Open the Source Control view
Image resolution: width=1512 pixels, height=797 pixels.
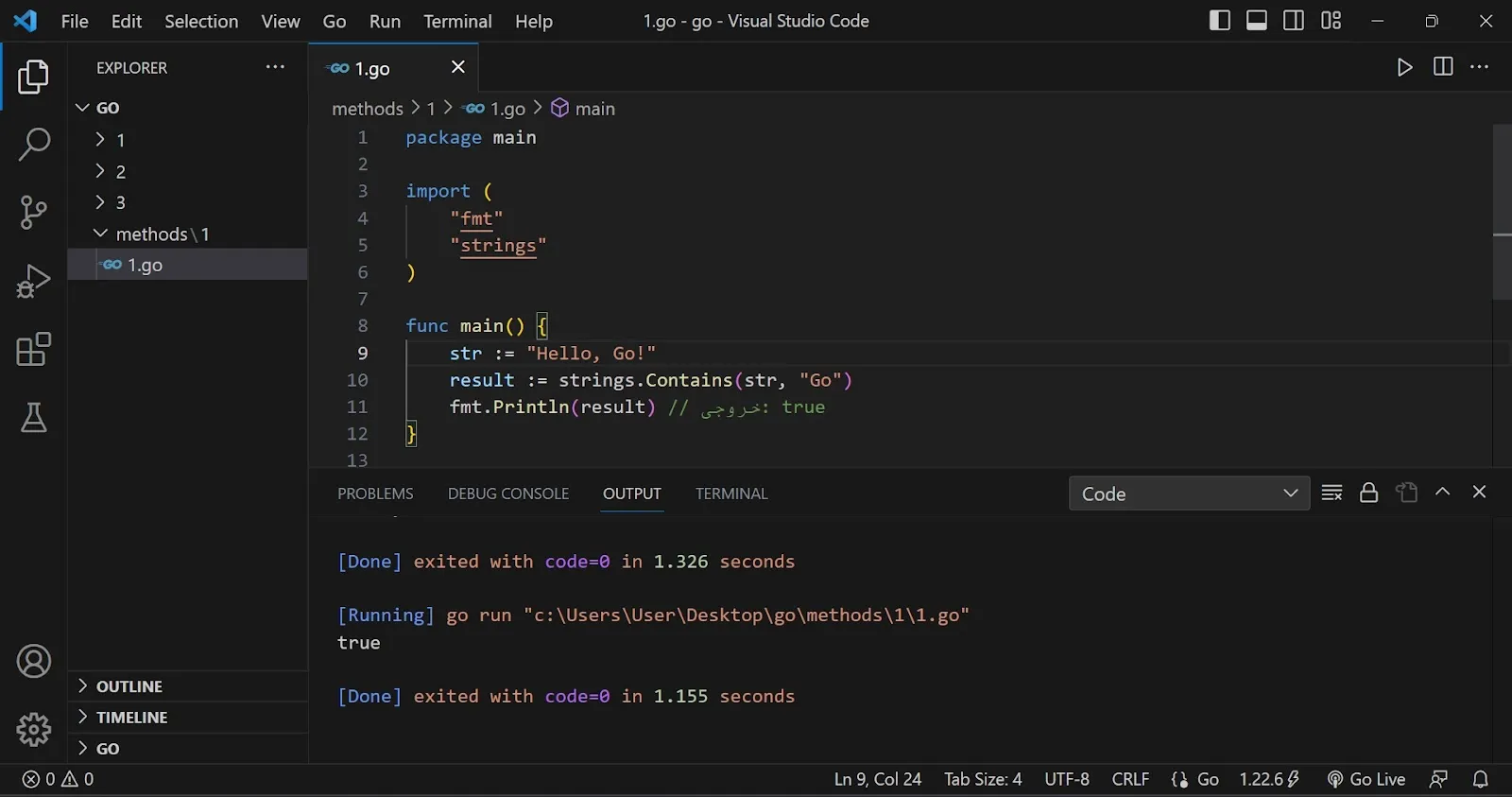click(x=33, y=213)
